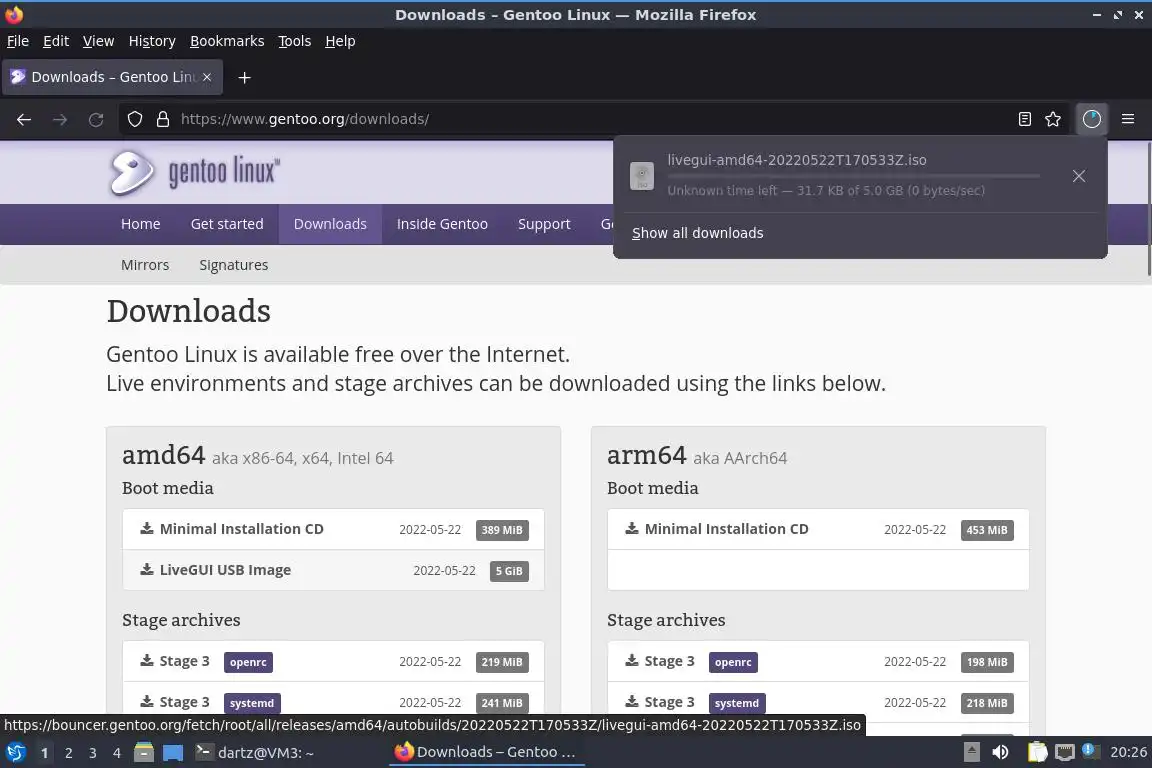Click the clipboard manager tray icon

coord(1037,752)
